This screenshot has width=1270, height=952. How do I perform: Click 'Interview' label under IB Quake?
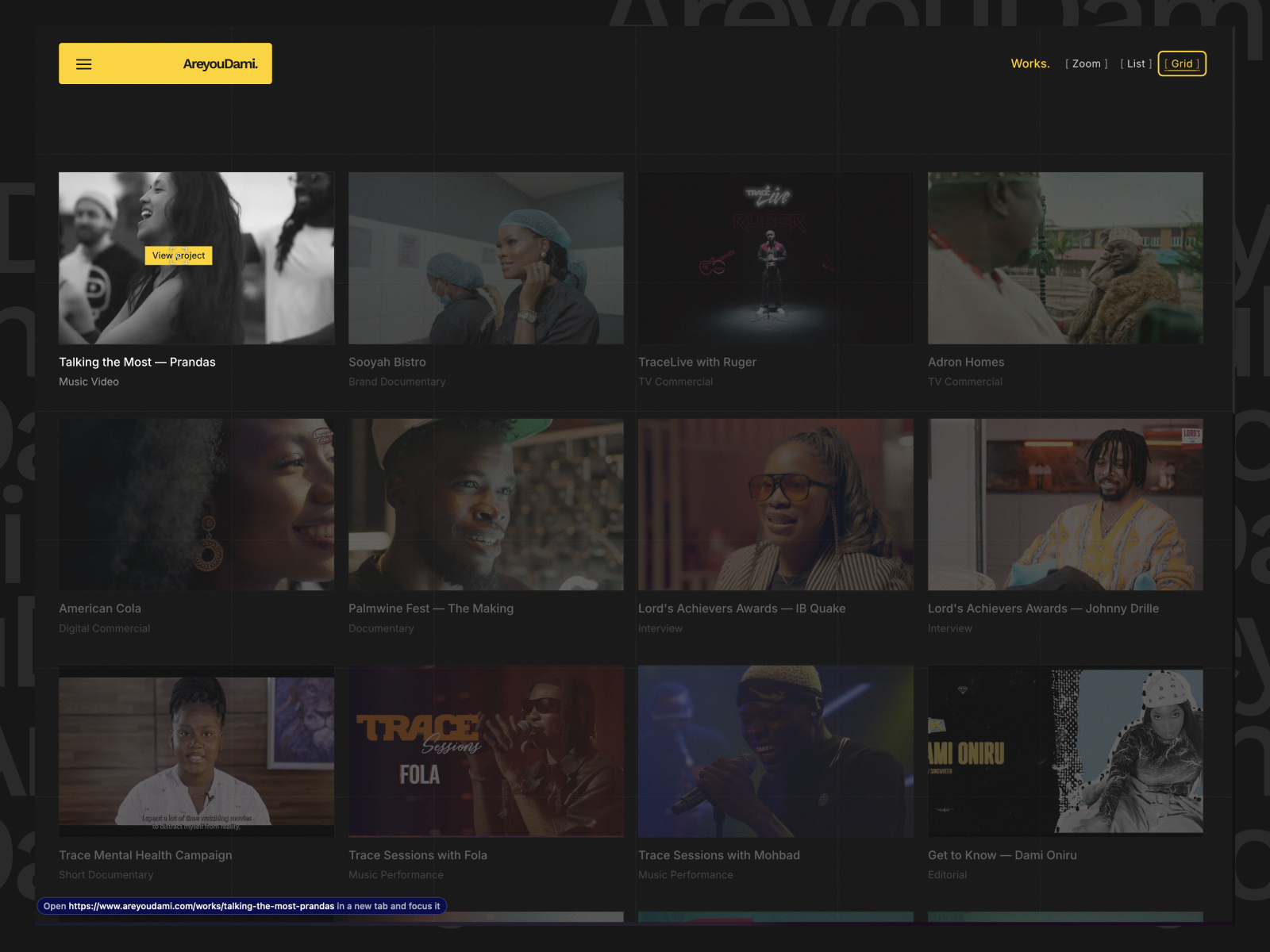pos(660,628)
